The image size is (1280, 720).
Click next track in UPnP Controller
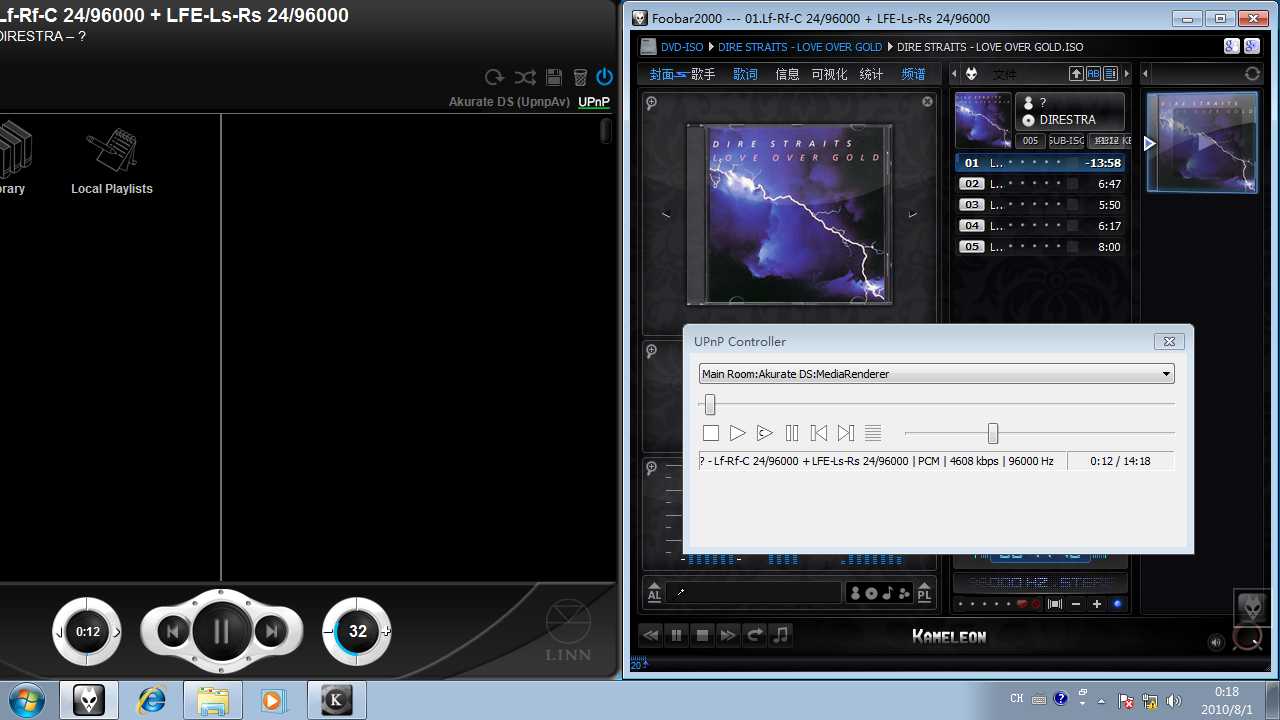[x=846, y=433]
